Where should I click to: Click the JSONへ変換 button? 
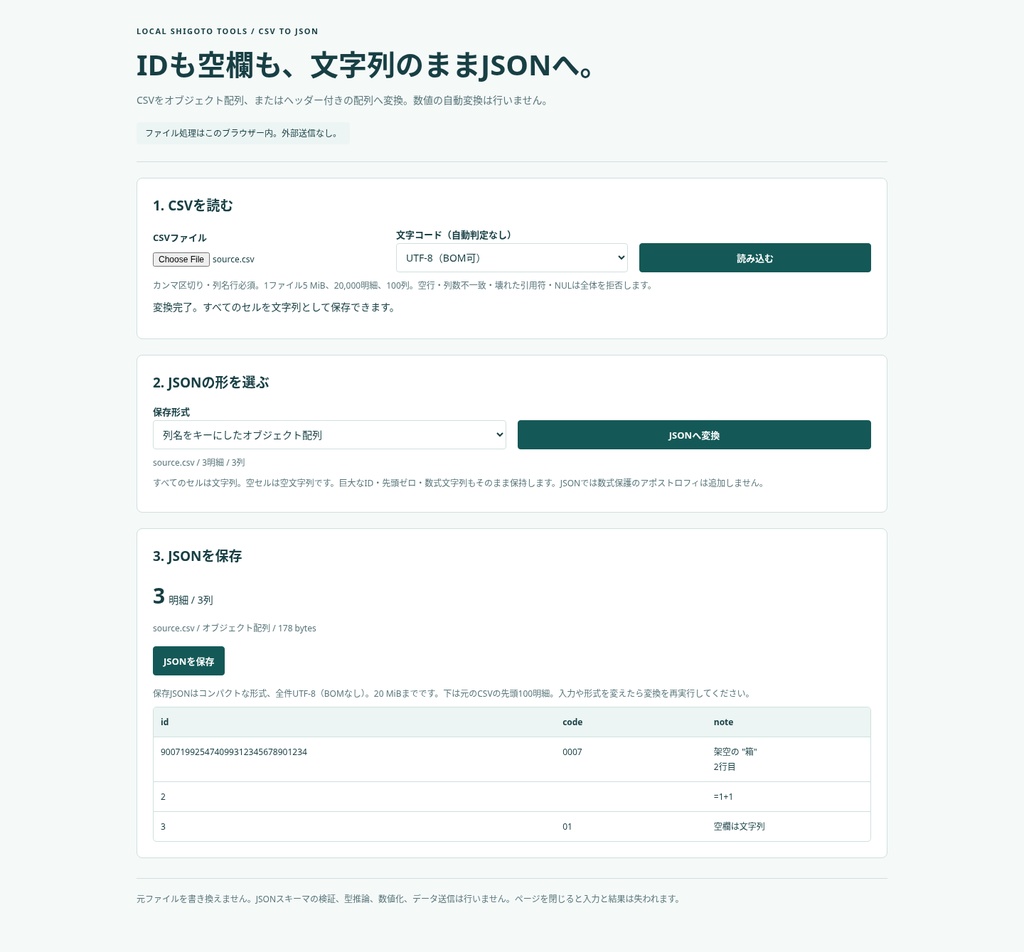click(x=694, y=435)
